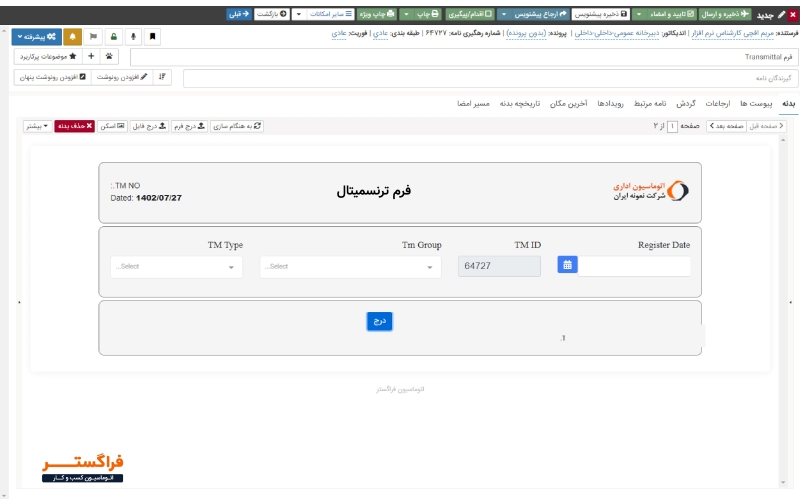Click the paw icon button

(109, 56)
